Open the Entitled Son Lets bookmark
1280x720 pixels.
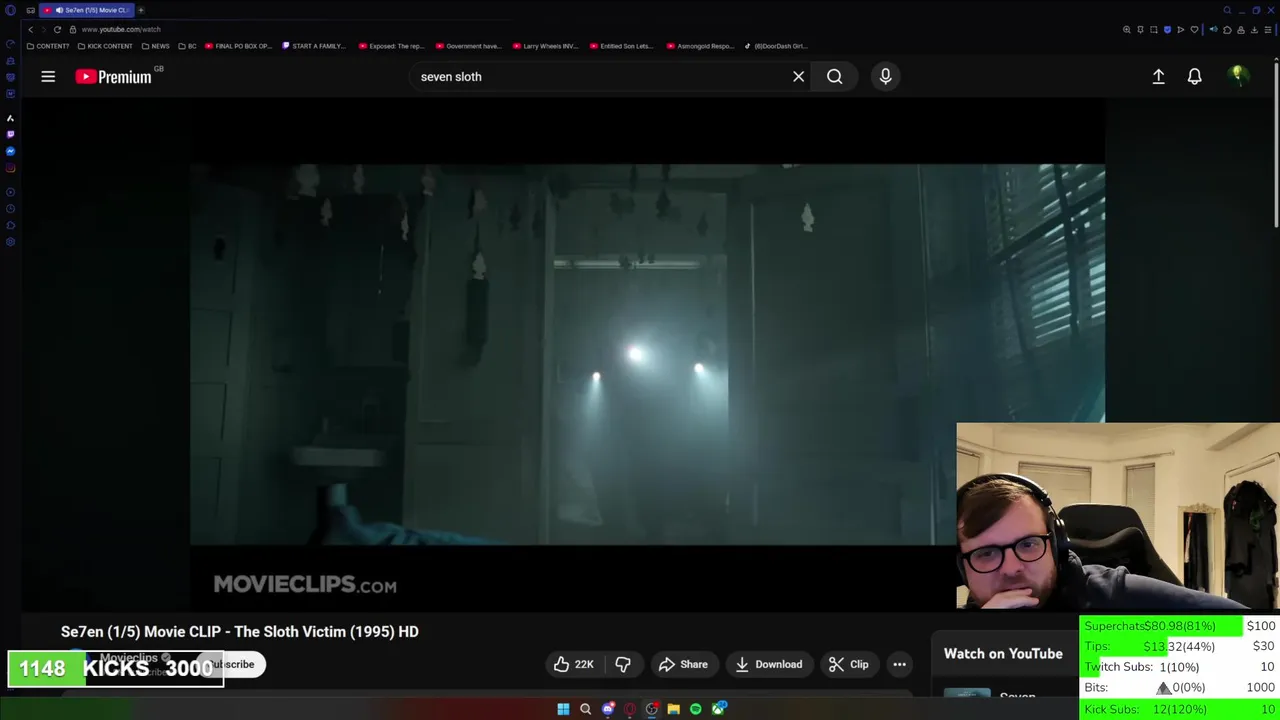coord(621,46)
